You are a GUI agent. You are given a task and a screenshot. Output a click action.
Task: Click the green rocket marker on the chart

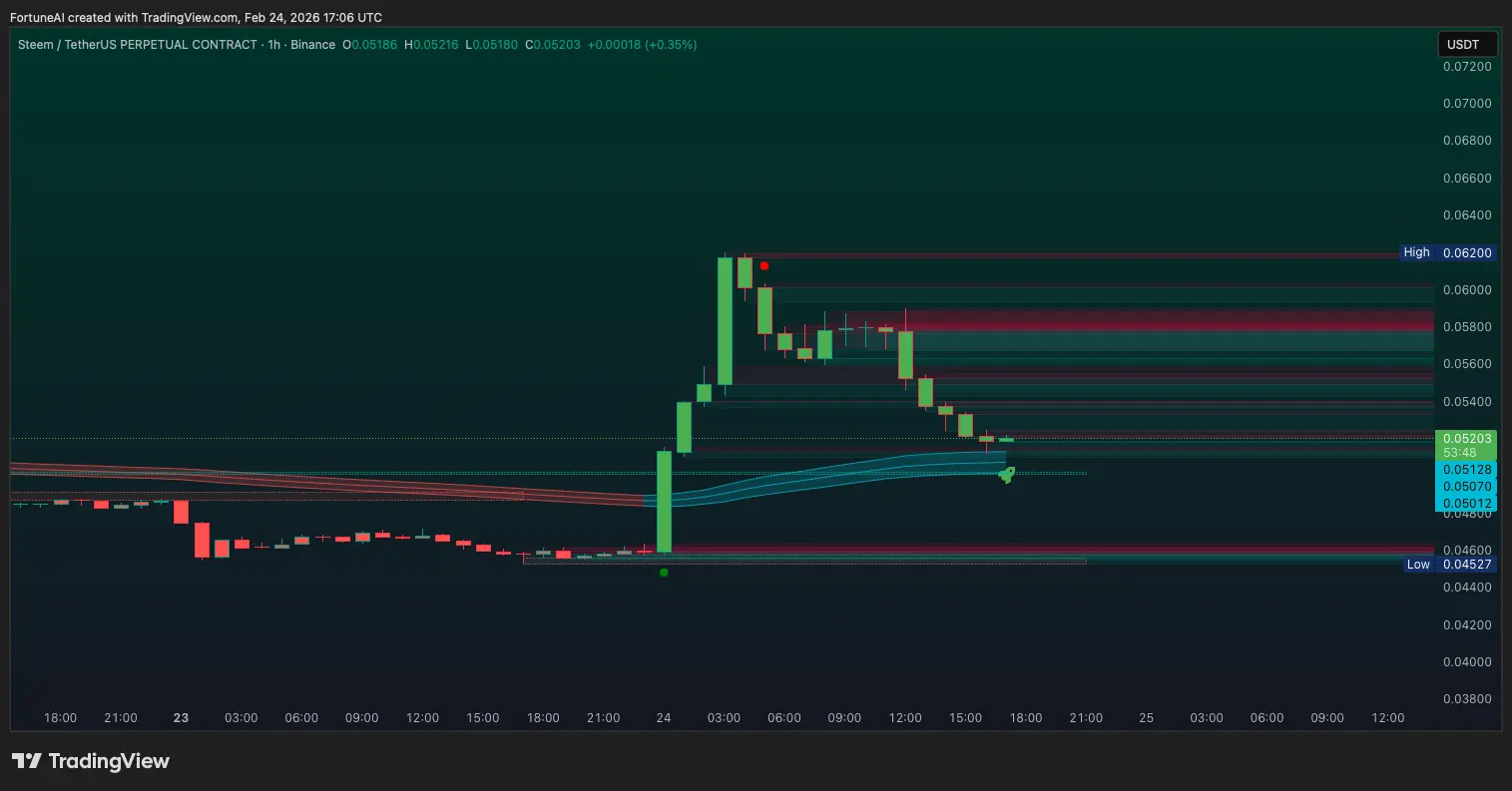coord(1007,475)
